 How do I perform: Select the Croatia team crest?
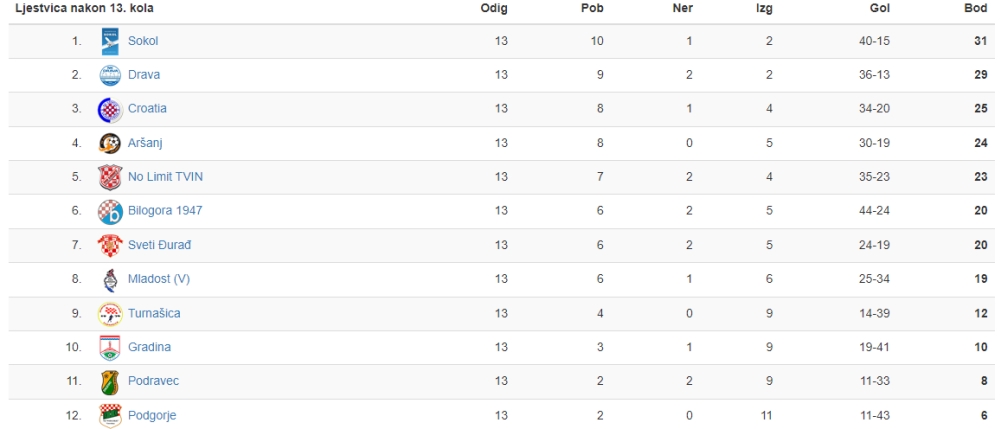[x=110, y=109]
